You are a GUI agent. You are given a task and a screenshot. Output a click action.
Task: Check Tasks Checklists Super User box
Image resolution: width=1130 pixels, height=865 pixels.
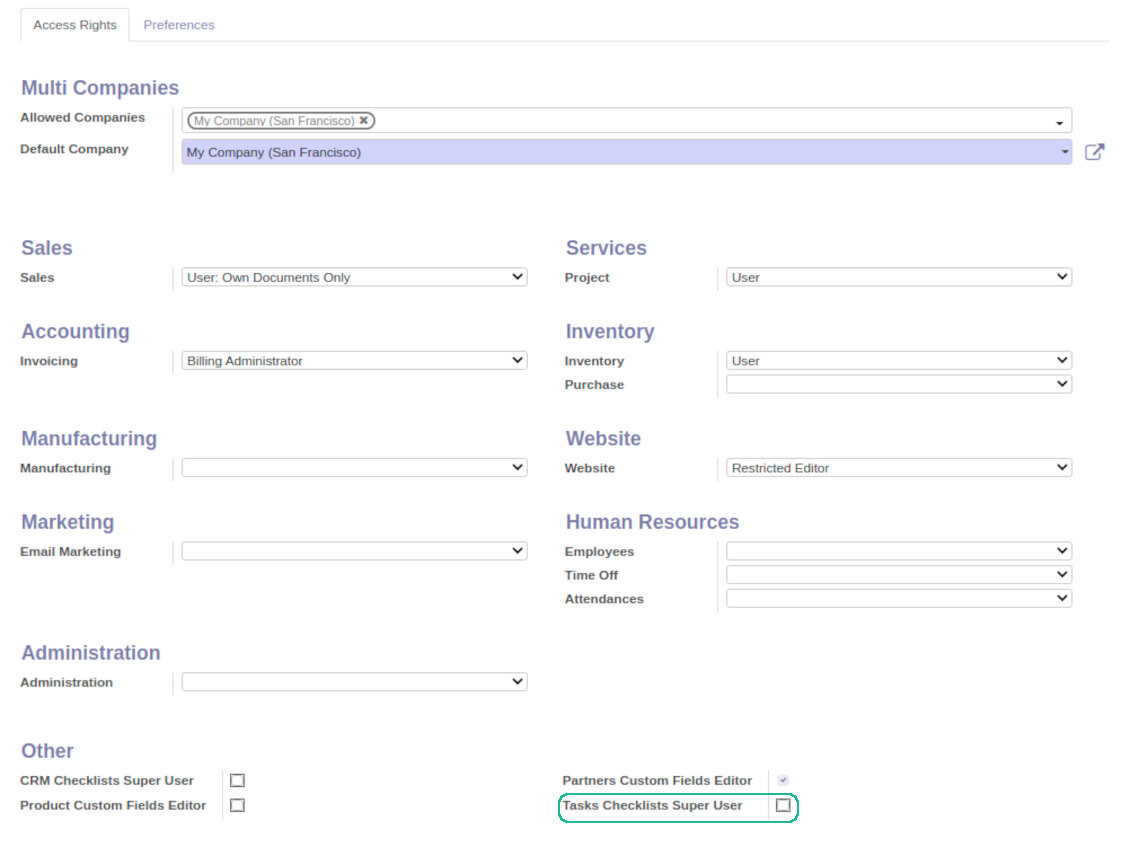click(x=783, y=805)
